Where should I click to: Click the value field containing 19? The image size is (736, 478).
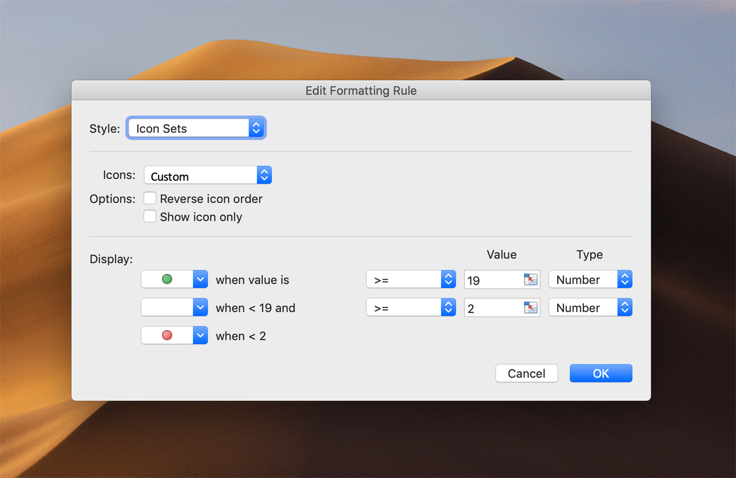point(492,280)
